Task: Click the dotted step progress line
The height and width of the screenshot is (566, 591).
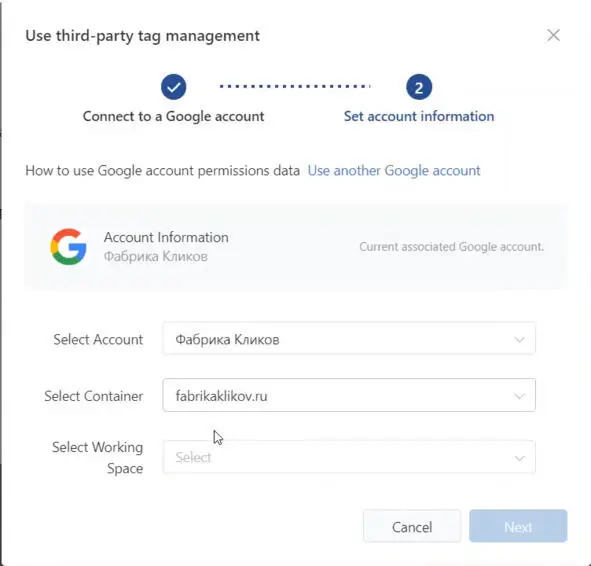Action: coord(295,86)
